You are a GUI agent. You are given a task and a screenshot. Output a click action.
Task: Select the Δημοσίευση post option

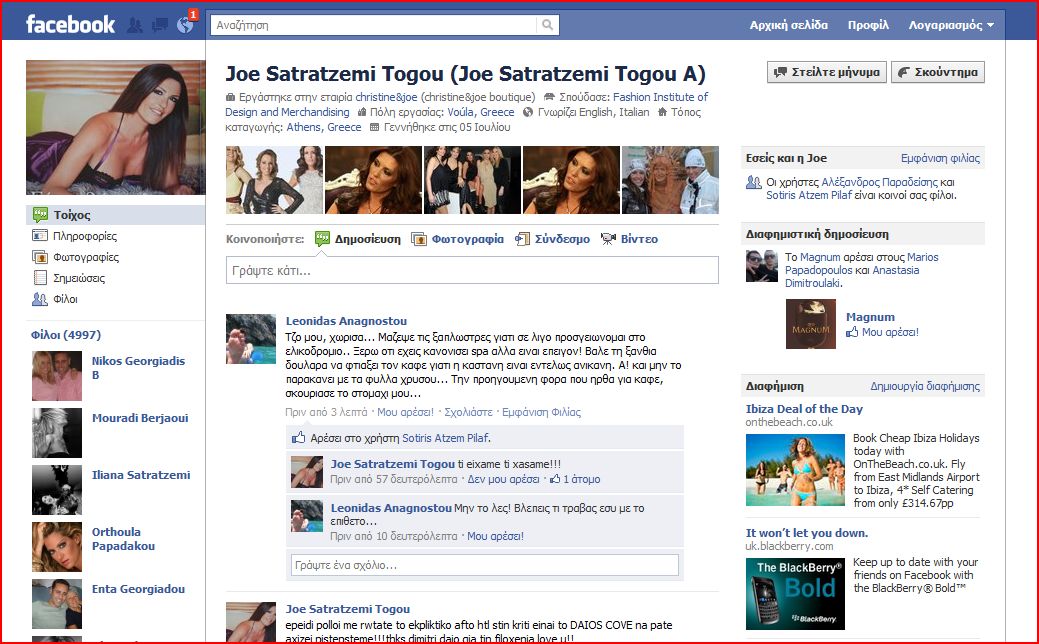[358, 239]
